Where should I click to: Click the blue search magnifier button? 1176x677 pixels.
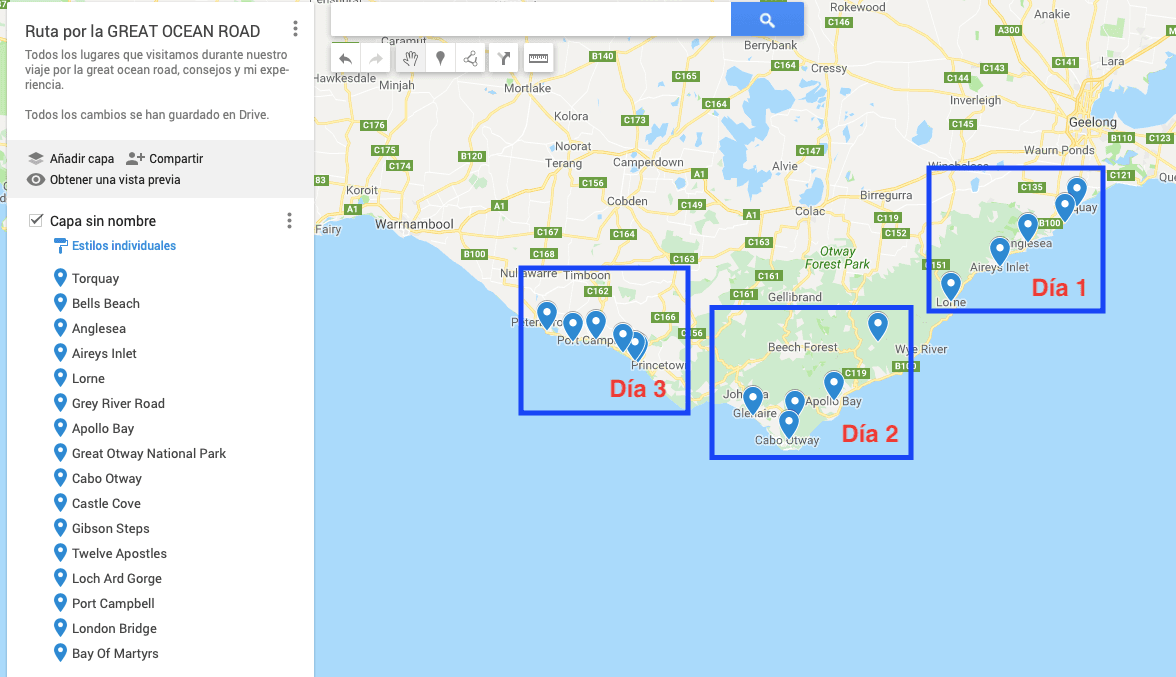[767, 19]
